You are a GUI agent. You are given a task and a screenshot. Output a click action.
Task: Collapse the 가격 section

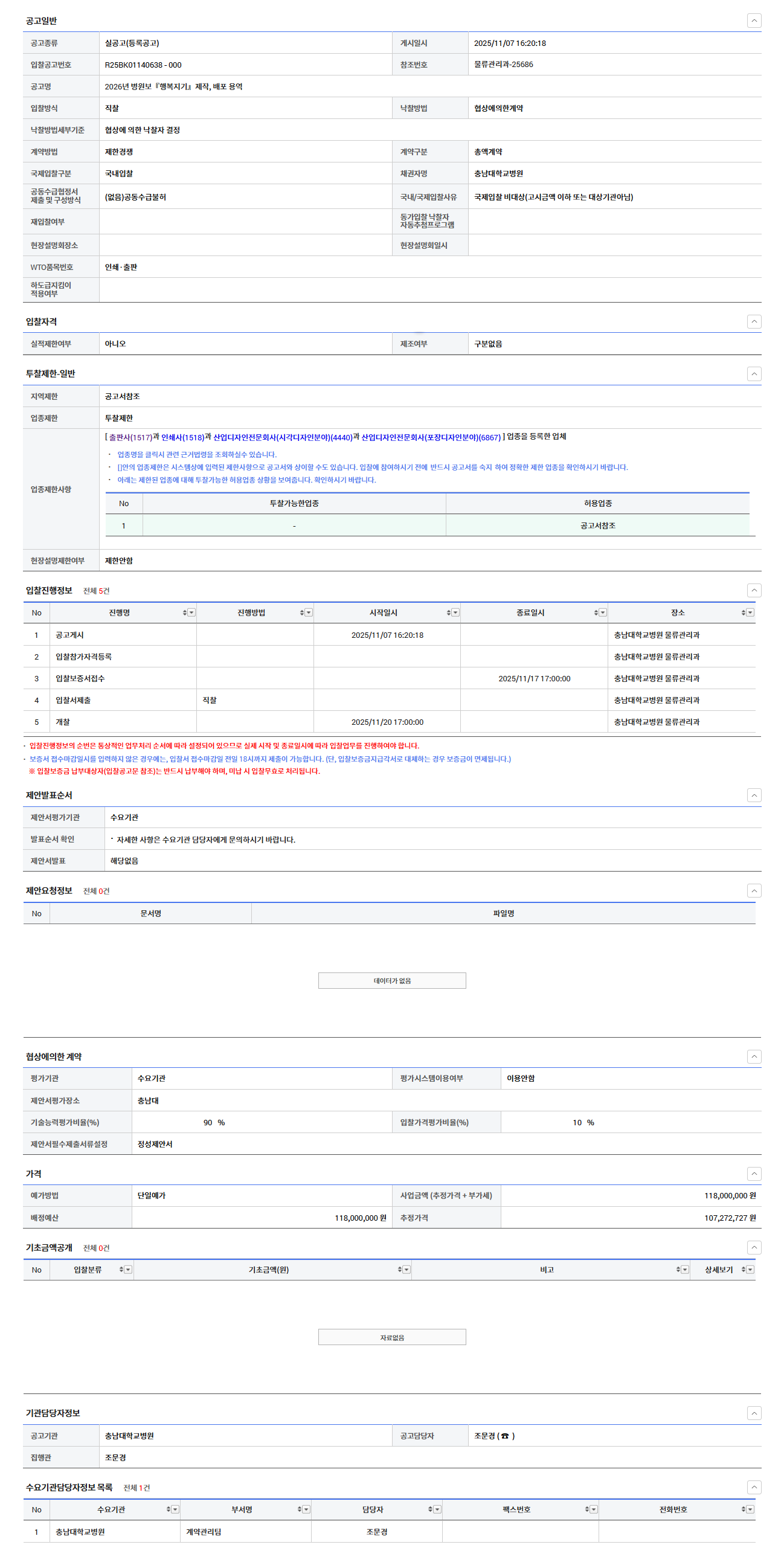point(754,1174)
